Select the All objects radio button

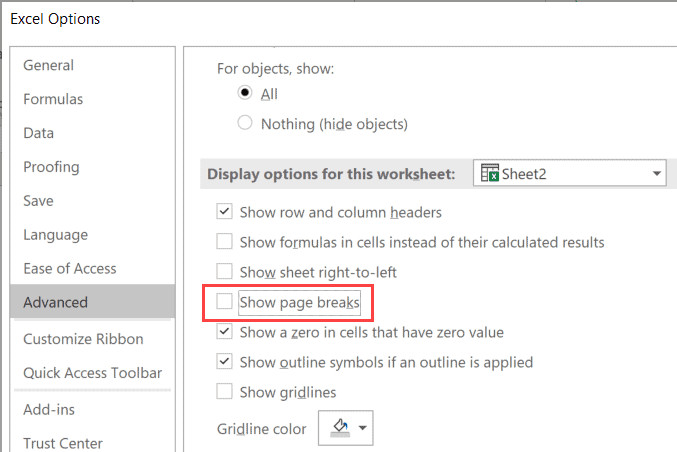tap(245, 94)
